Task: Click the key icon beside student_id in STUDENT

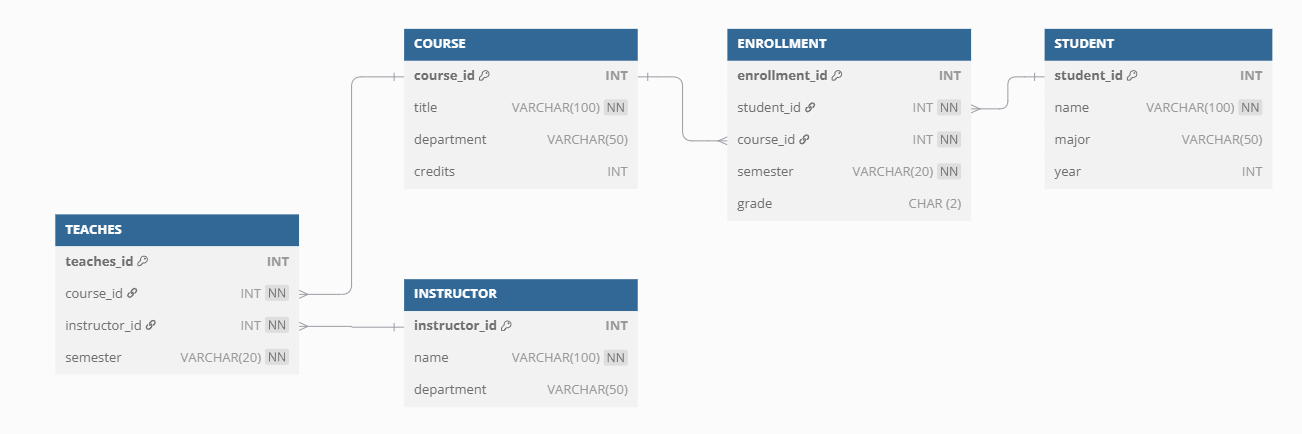Action: (x=1133, y=76)
